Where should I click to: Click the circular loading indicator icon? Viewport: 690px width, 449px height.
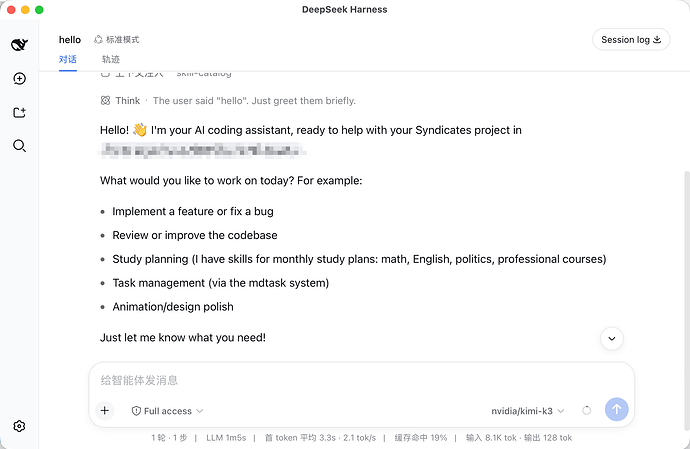point(587,411)
